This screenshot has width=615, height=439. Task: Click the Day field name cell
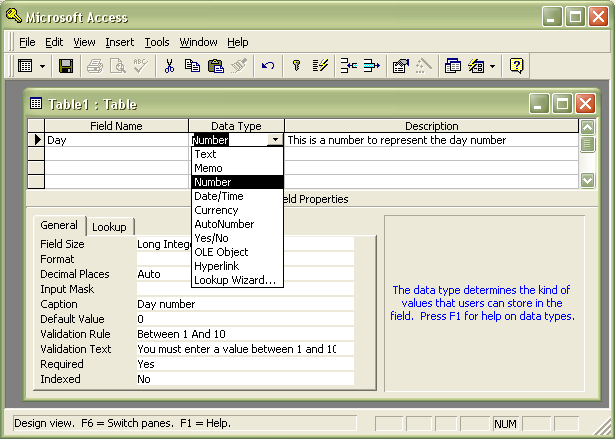116,140
